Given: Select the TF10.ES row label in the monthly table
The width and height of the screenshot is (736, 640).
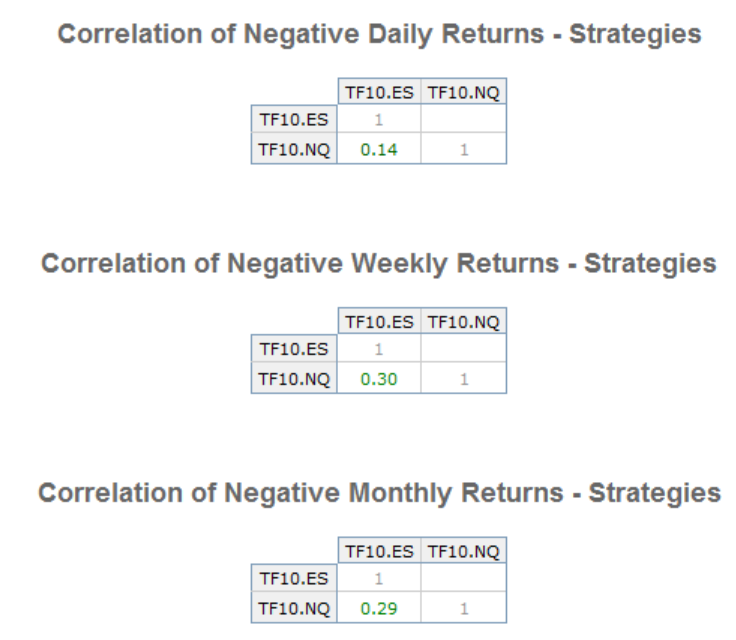Looking at the screenshot, I should (294, 579).
